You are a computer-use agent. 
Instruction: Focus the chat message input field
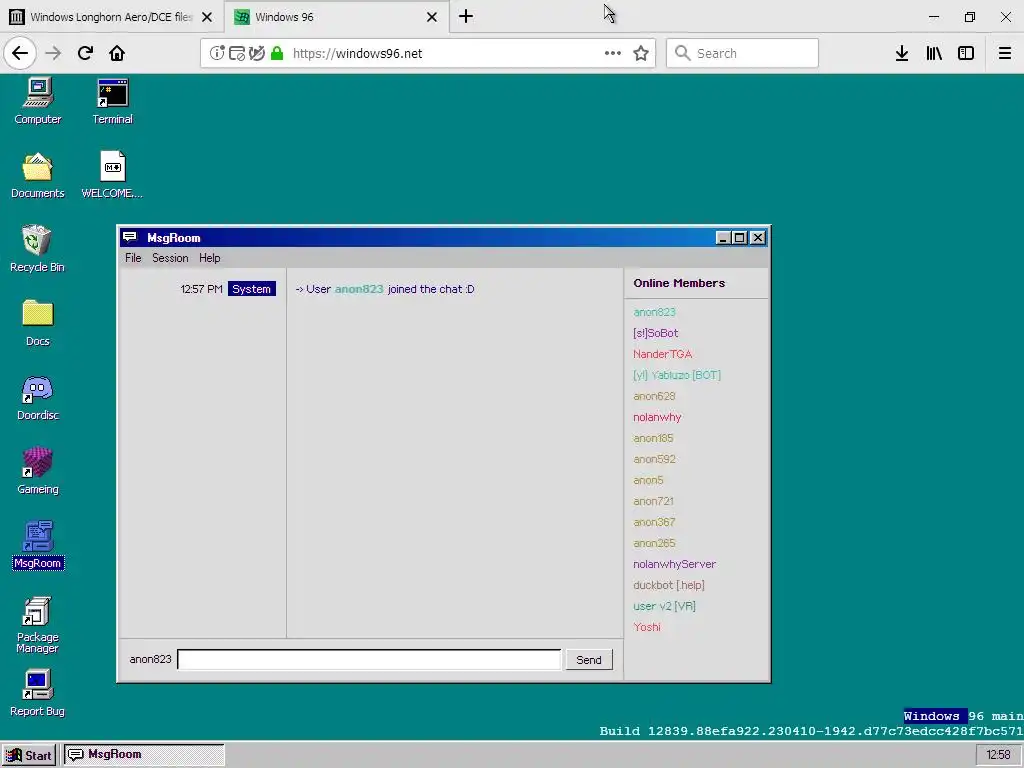click(x=369, y=660)
